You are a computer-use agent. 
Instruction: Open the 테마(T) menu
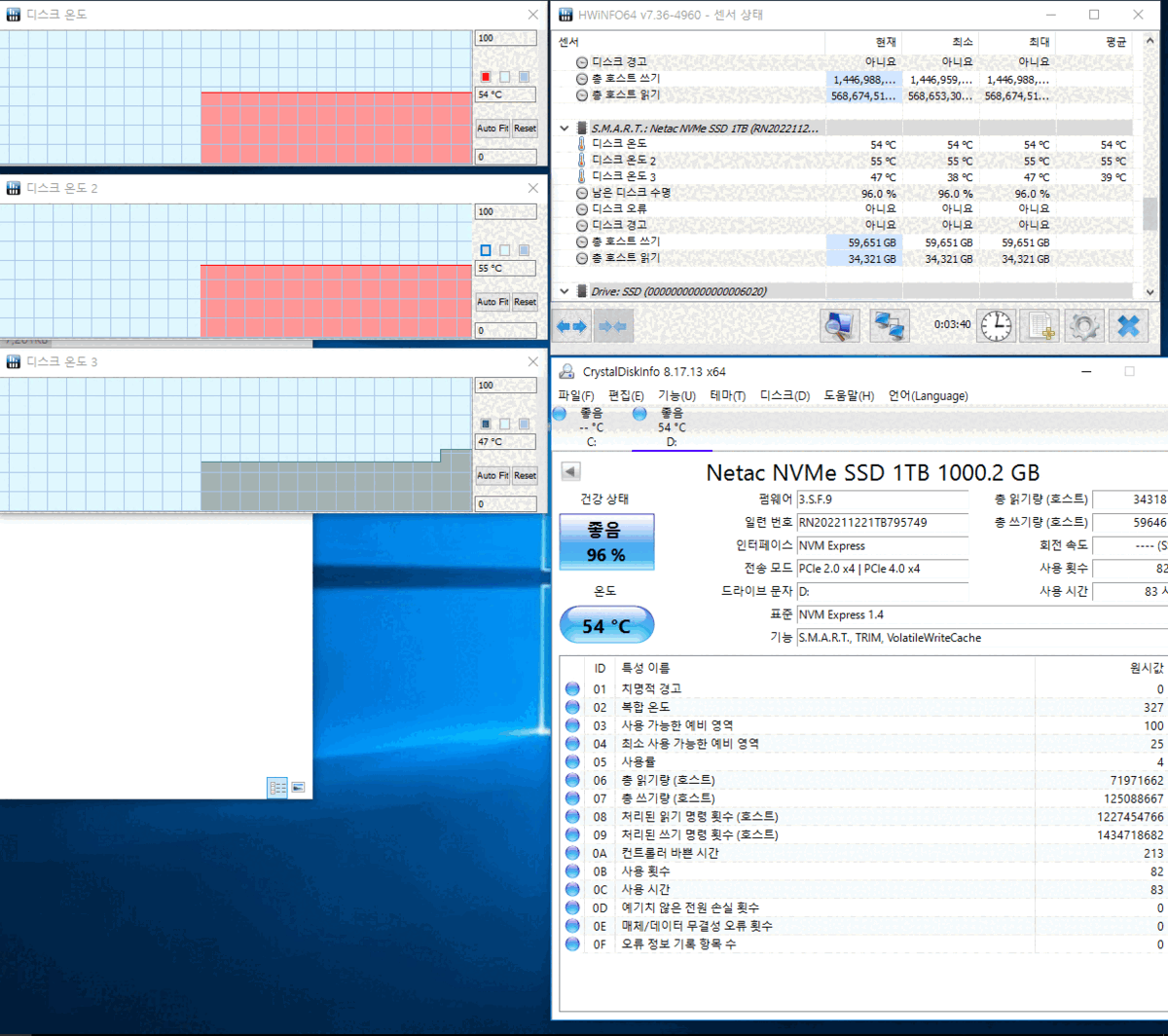(x=728, y=396)
